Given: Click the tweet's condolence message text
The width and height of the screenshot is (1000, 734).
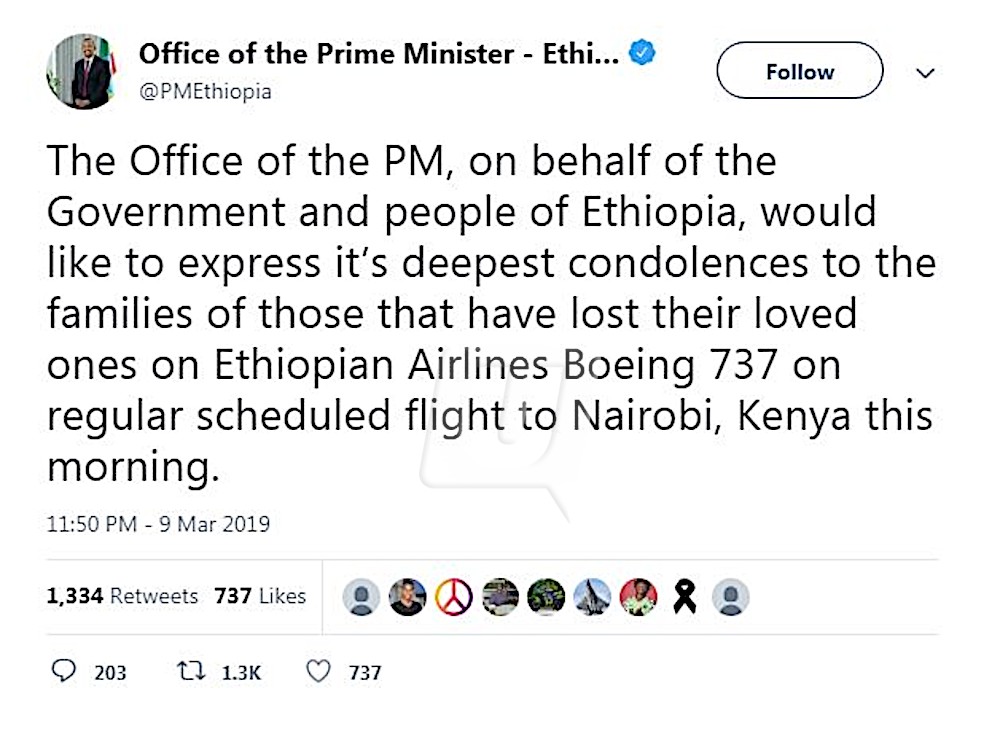Looking at the screenshot, I should point(490,314).
